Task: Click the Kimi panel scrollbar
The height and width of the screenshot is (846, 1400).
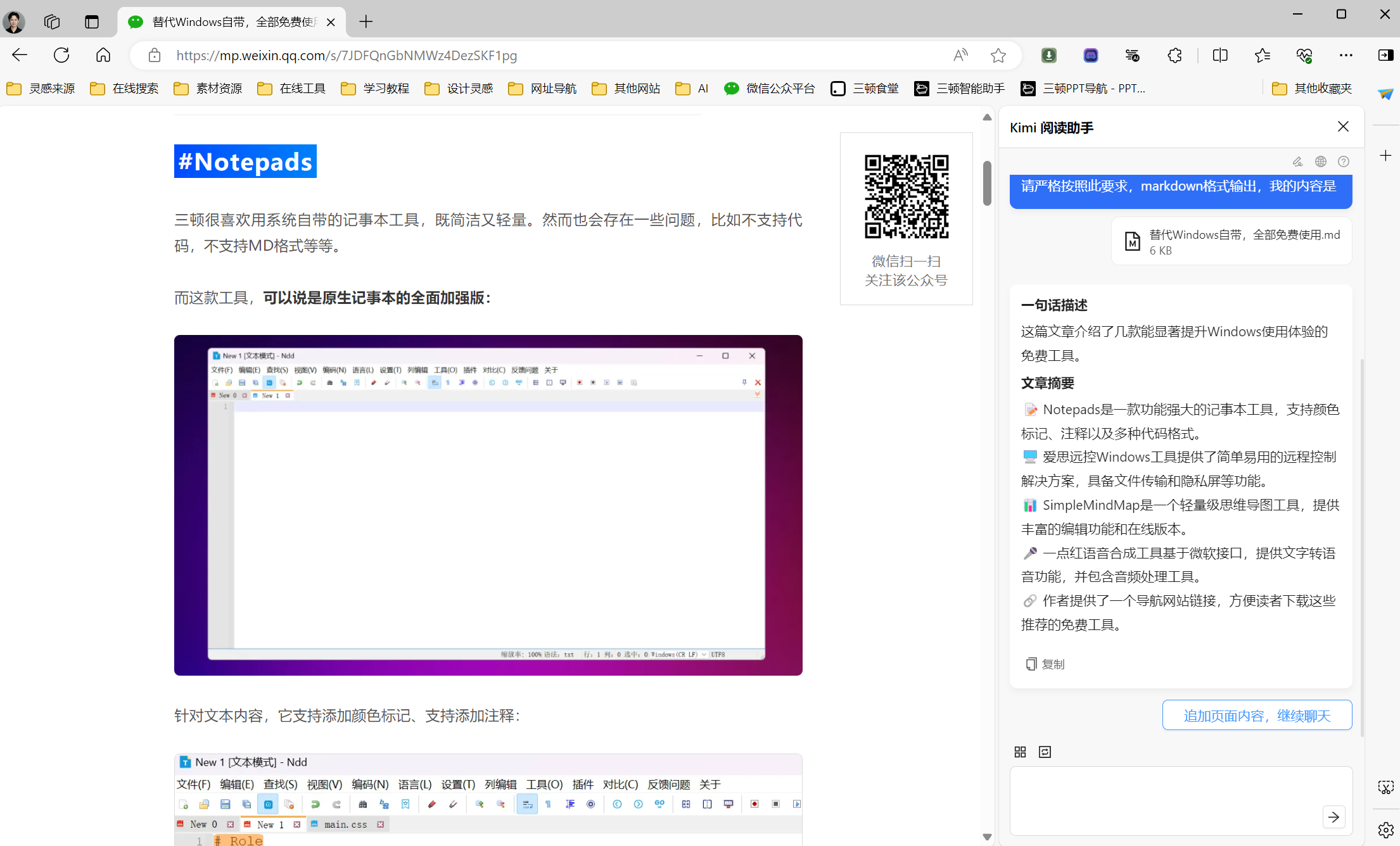Action: coord(1362,548)
